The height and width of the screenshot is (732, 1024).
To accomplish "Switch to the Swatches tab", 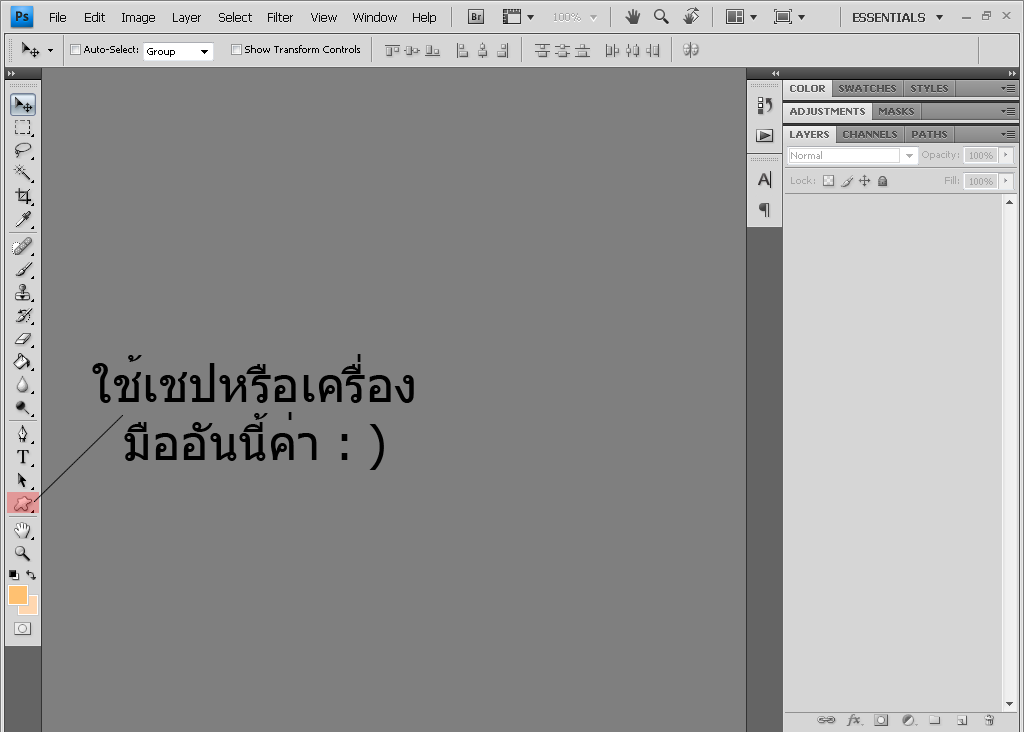I will pyautogui.click(x=867, y=89).
